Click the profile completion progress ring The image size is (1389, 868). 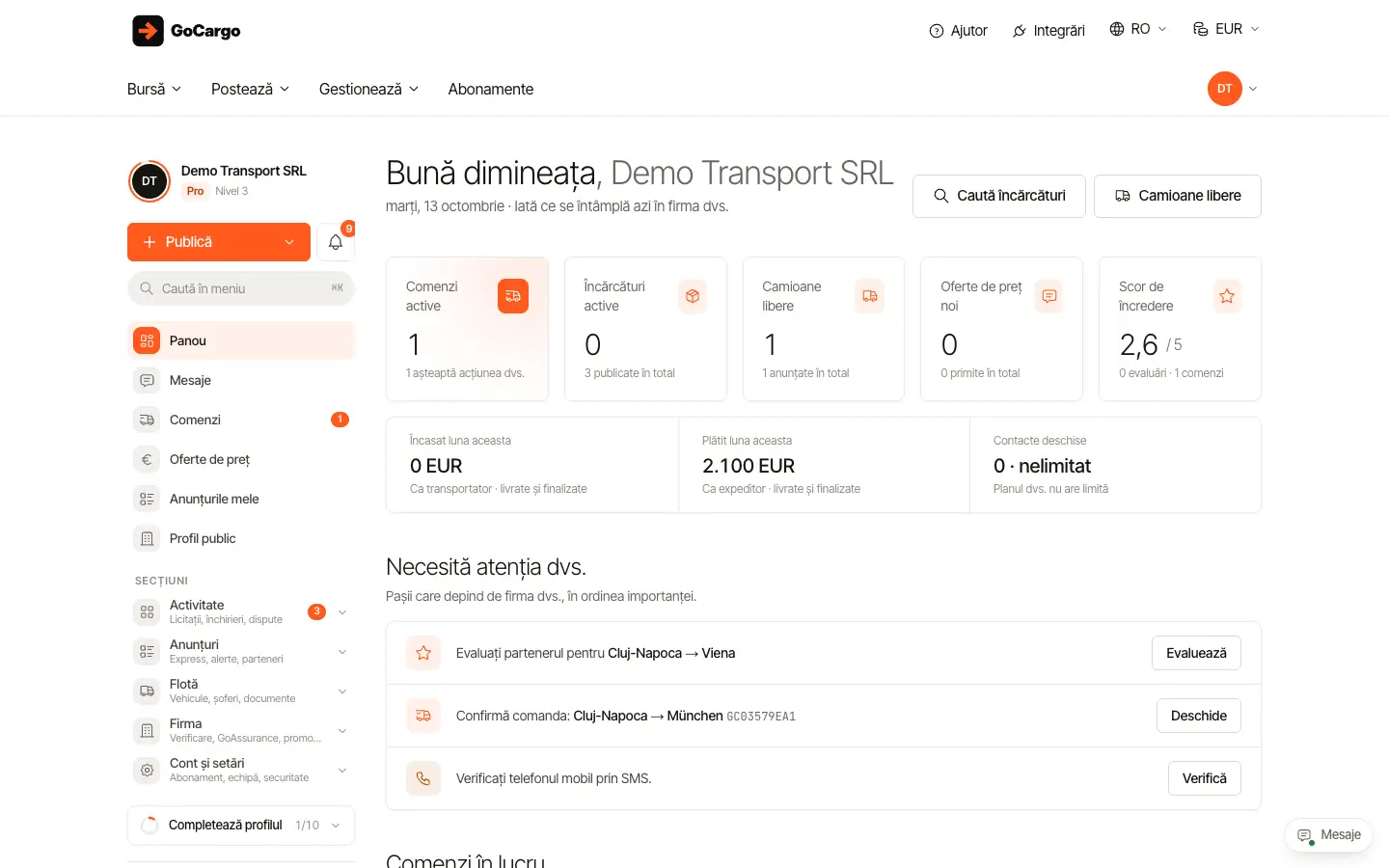pyautogui.click(x=150, y=826)
